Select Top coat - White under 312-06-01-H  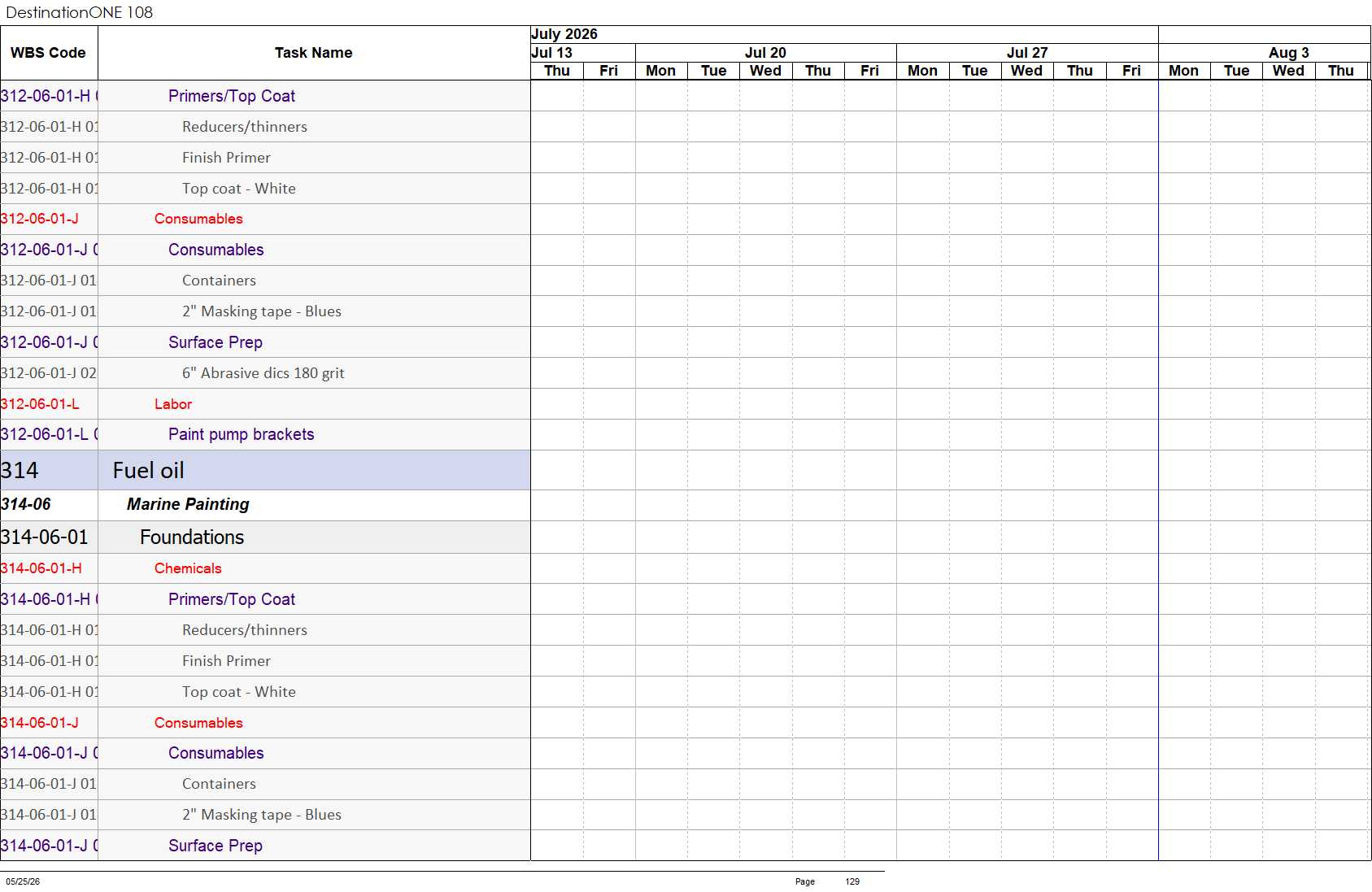pyautogui.click(x=239, y=189)
